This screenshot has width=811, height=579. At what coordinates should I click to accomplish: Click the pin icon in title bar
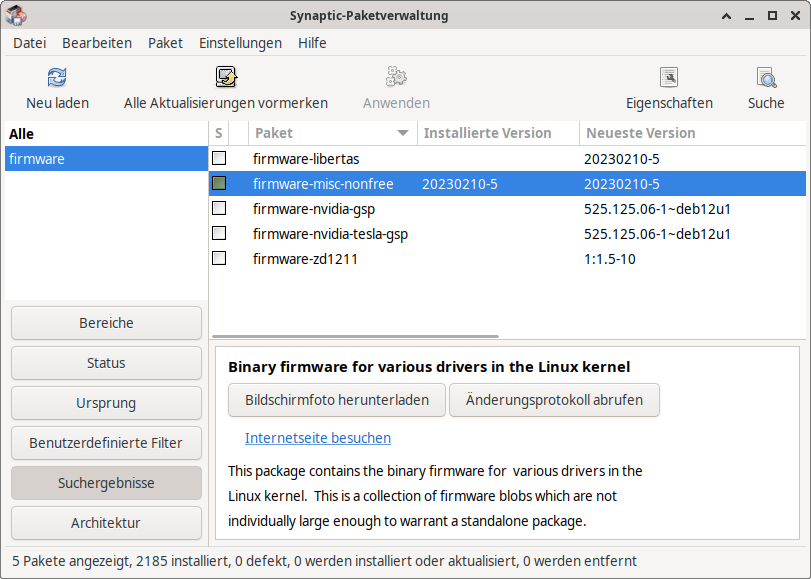[726, 15]
